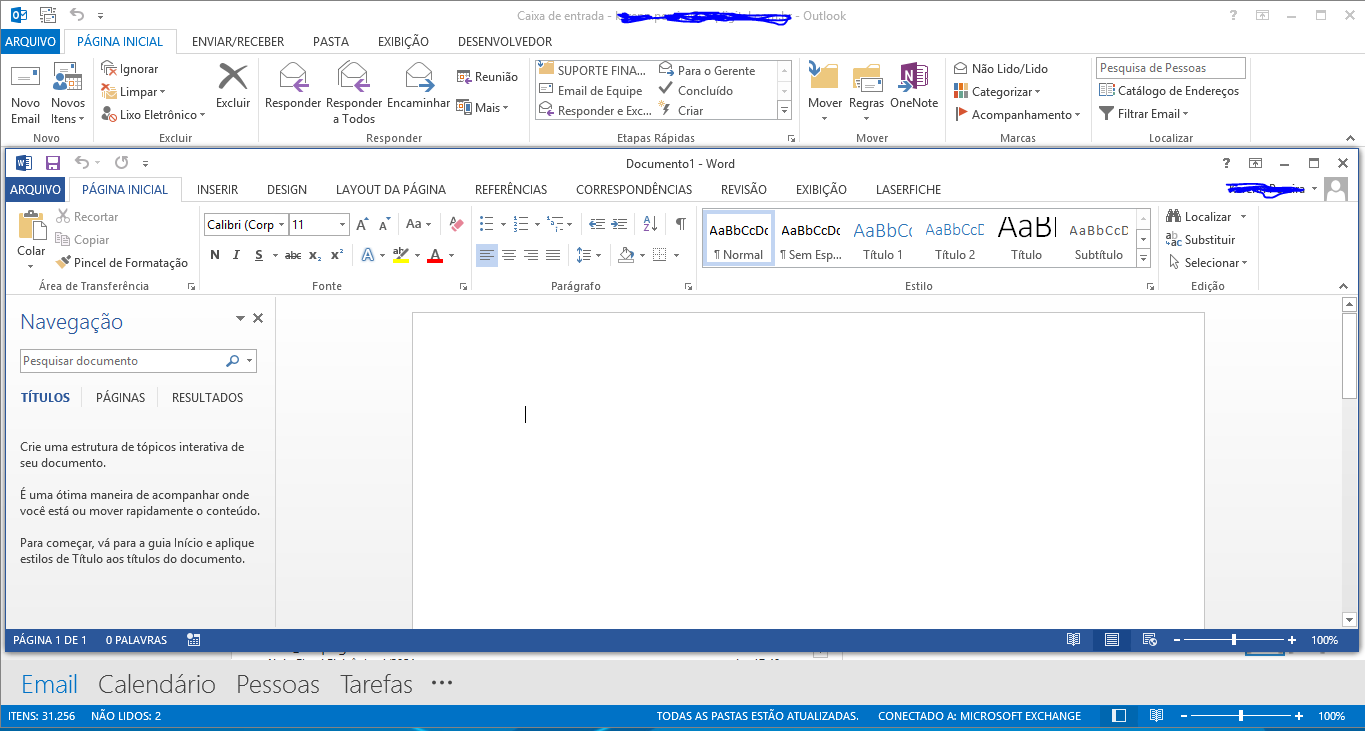
Task: Click Reunião reply in Outlook
Action: click(x=487, y=77)
